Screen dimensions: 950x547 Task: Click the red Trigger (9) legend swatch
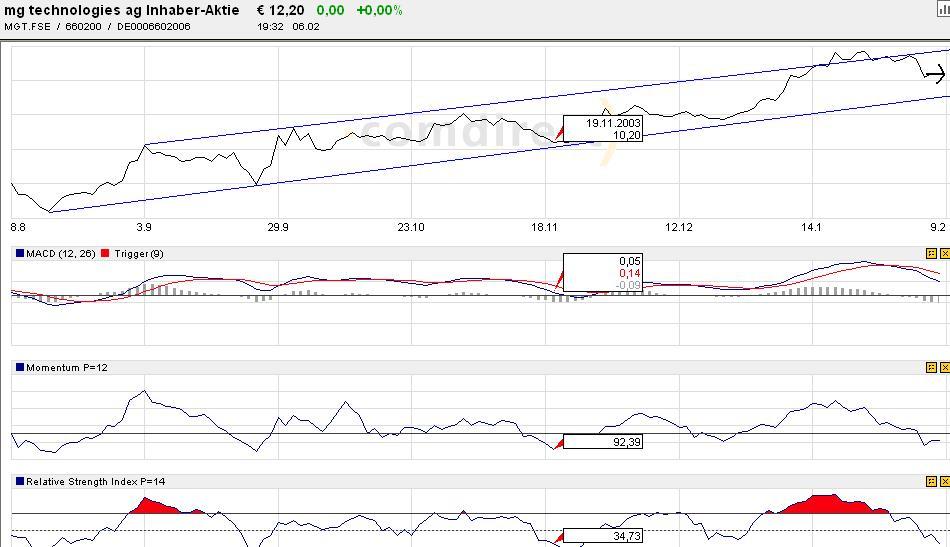pos(105,253)
